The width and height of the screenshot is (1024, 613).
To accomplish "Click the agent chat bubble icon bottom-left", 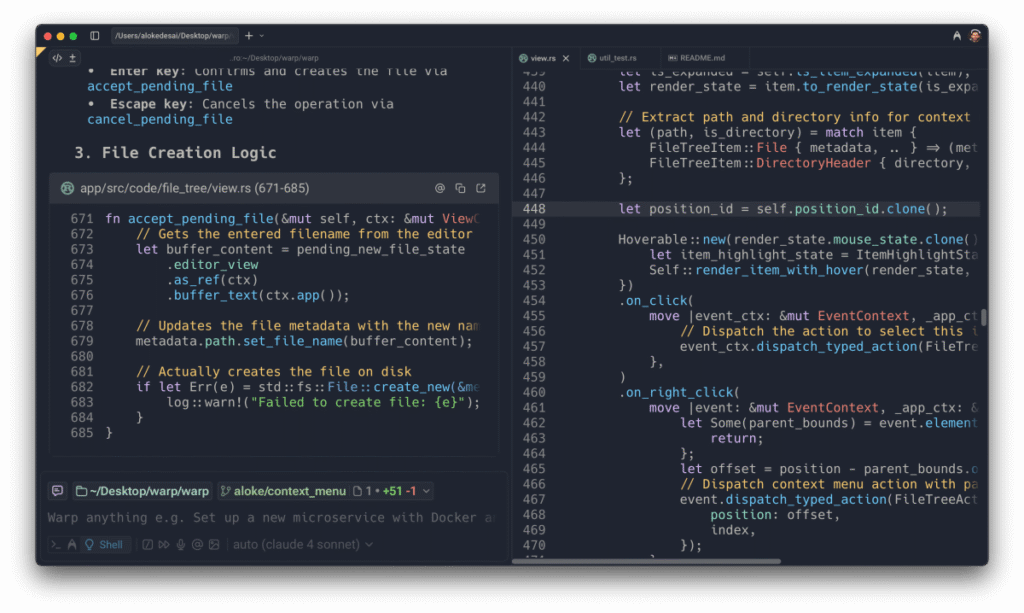I will click(x=57, y=490).
